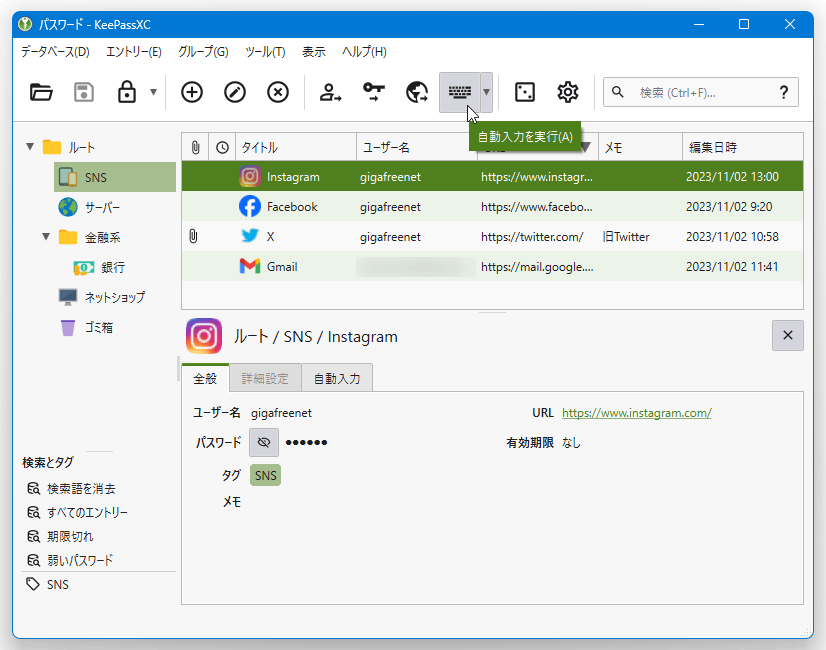The width and height of the screenshot is (826, 650).
Task: Click the 旧Twitter memo cell
Action: [x=626, y=237]
